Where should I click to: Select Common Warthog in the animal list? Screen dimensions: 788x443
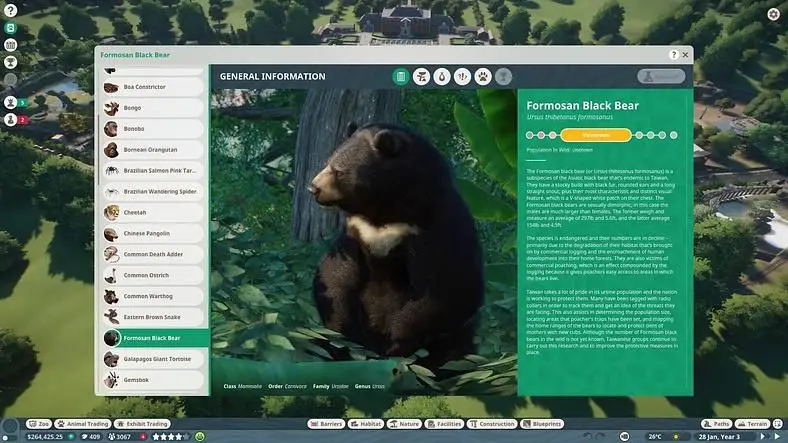(153, 296)
